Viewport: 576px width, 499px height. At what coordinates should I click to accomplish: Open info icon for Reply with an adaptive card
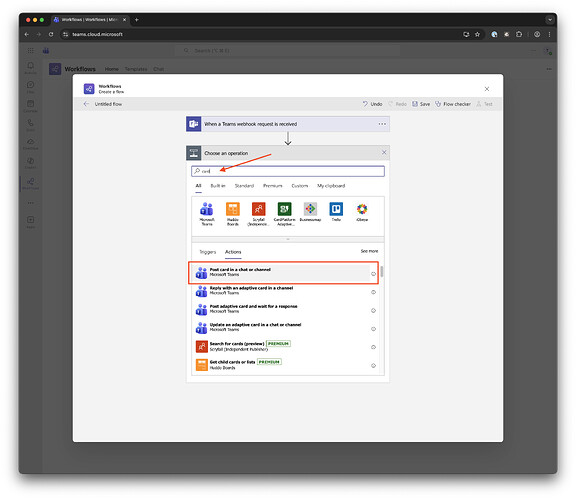pos(373,292)
